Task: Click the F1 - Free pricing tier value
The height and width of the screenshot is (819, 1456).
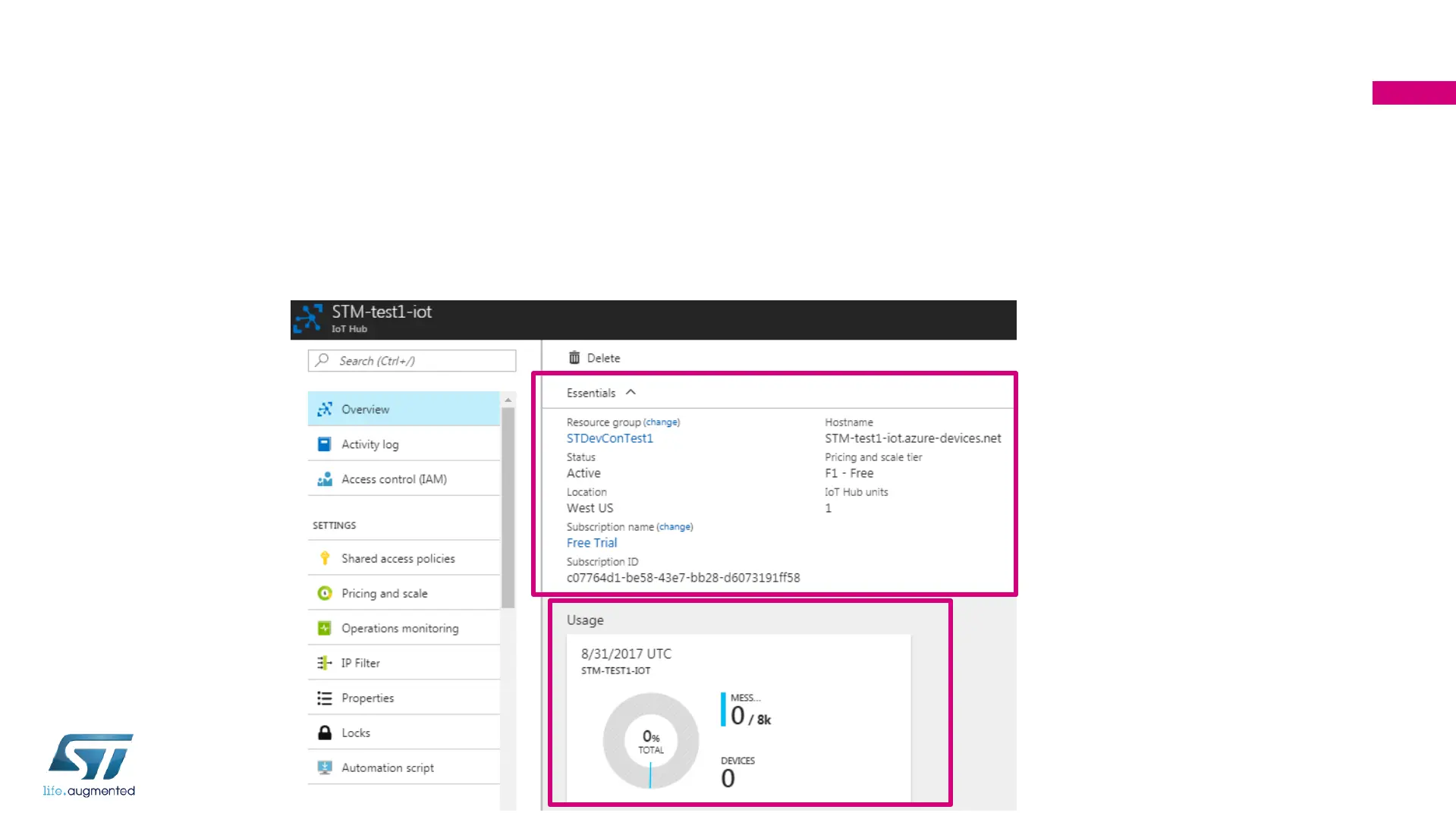Action: pyautogui.click(x=849, y=473)
